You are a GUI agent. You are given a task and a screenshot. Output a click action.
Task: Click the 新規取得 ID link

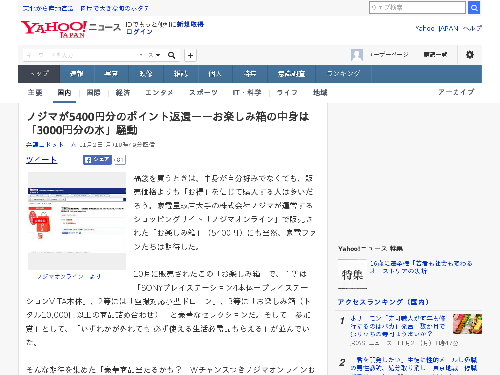tap(190, 24)
